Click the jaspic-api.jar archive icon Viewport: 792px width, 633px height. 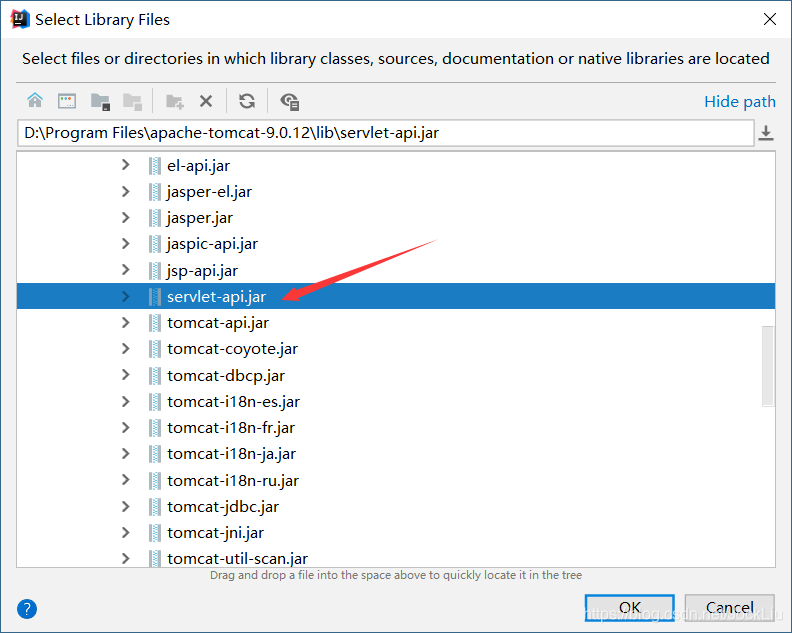point(155,244)
